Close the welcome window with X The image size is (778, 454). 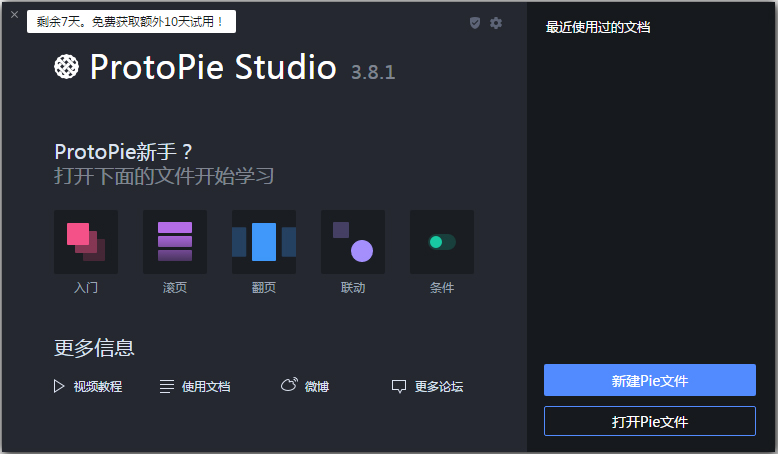click(14, 15)
